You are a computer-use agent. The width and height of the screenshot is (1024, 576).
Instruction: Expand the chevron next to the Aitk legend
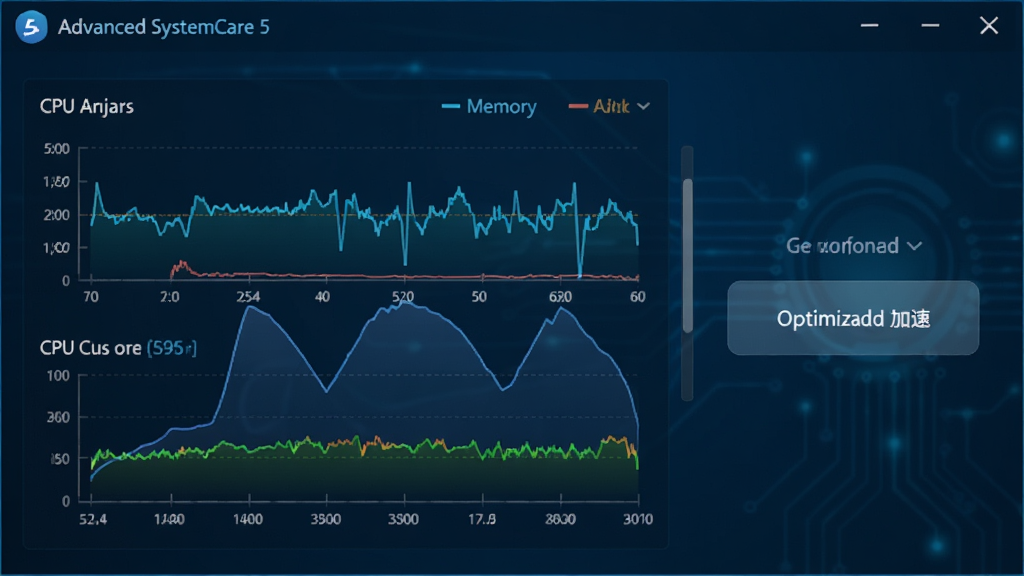(643, 106)
